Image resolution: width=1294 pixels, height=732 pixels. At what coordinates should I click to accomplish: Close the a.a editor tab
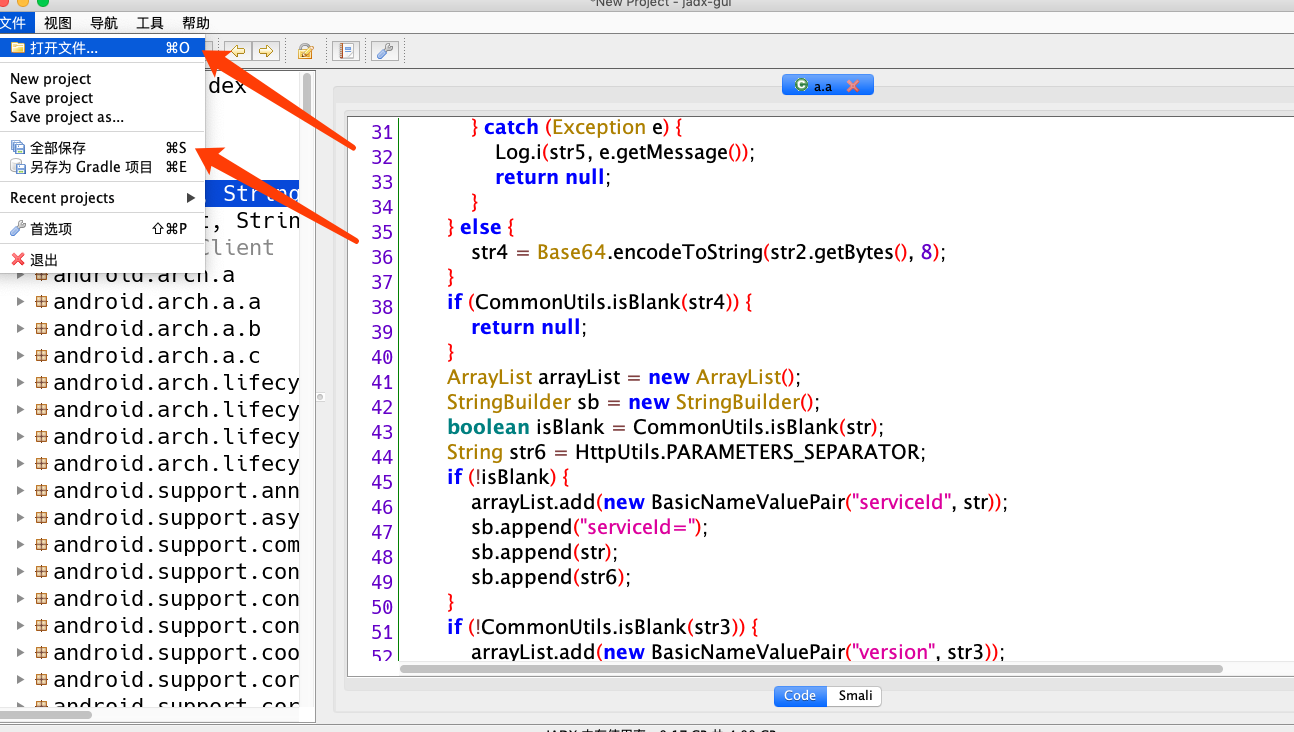click(x=853, y=86)
